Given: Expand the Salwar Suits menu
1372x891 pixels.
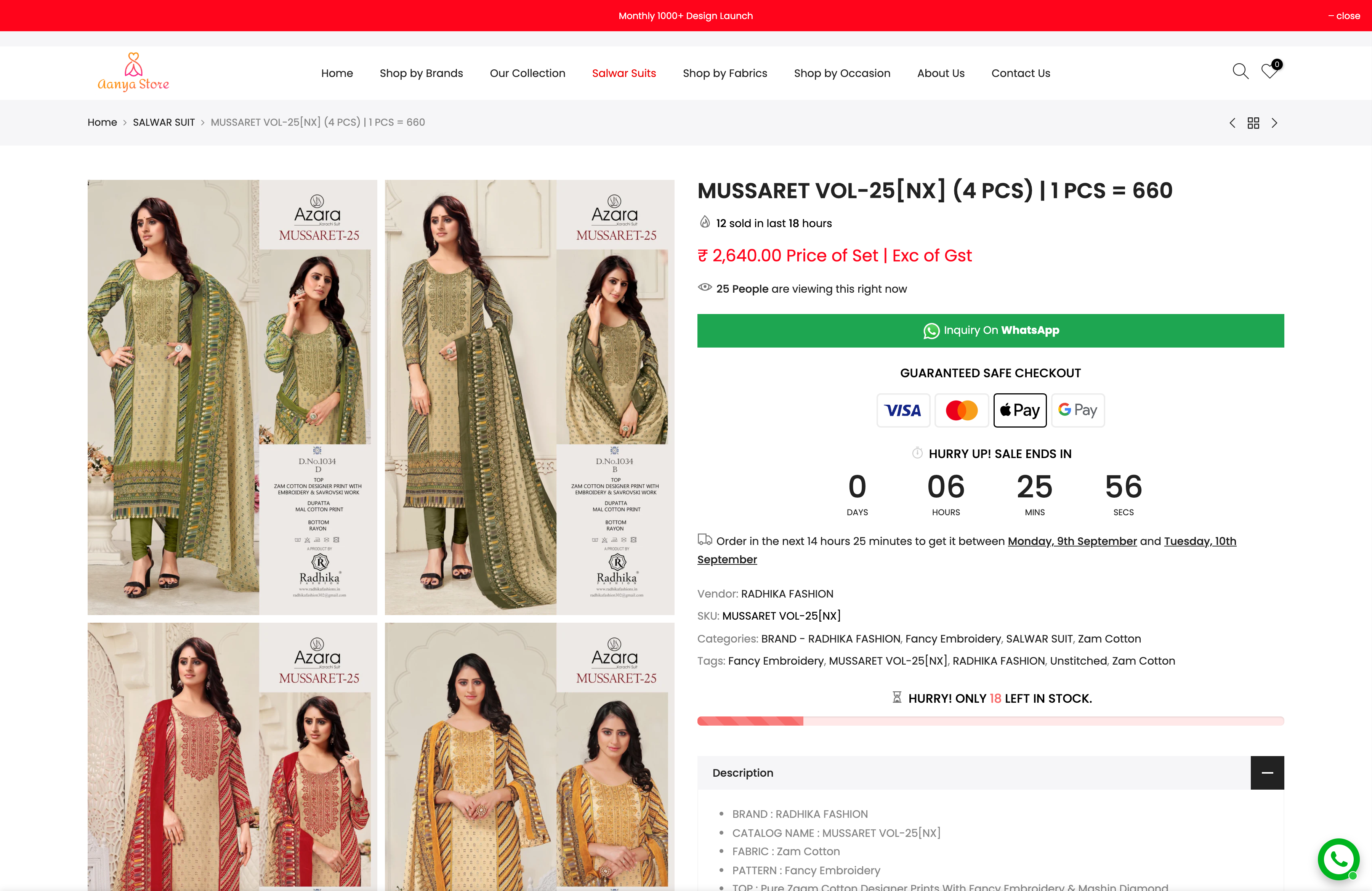Looking at the screenshot, I should tap(624, 73).
